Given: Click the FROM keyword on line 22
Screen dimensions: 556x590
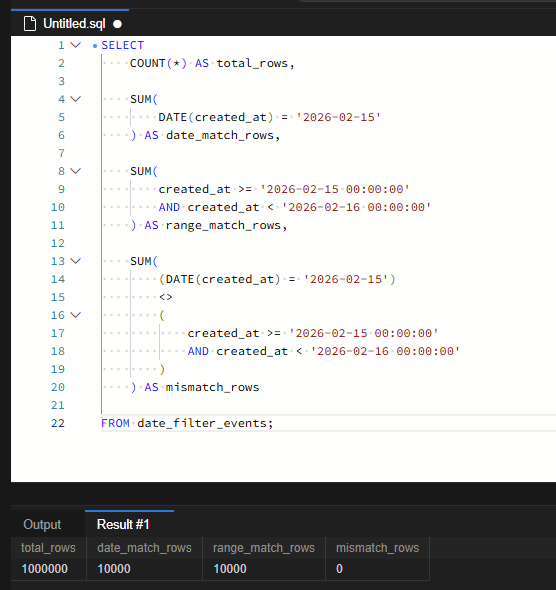Looking at the screenshot, I should point(115,423).
